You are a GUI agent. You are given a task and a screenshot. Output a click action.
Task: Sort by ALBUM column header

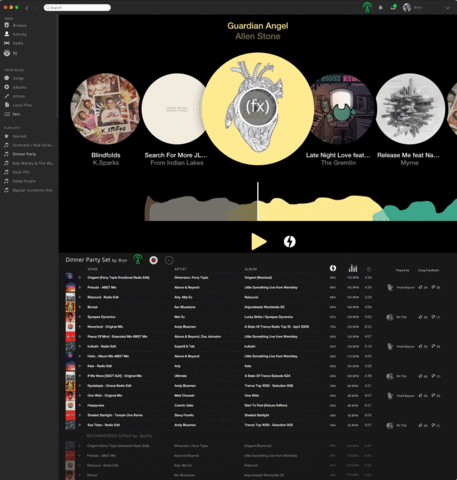[x=251, y=269]
